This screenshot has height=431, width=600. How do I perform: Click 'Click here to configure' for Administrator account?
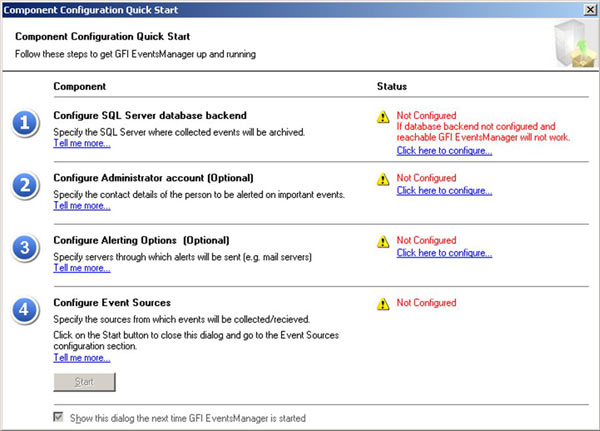click(444, 190)
